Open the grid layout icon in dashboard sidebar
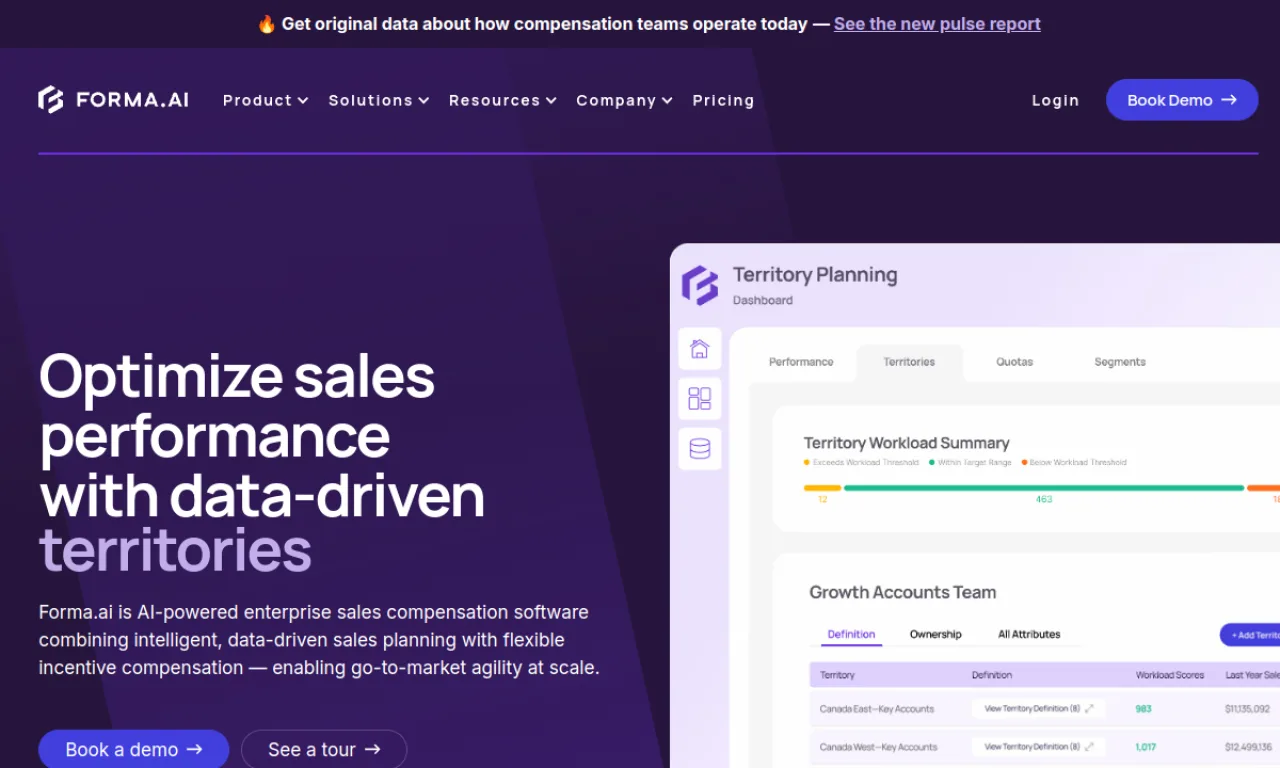Screen dimensions: 1280x768 (x=700, y=399)
